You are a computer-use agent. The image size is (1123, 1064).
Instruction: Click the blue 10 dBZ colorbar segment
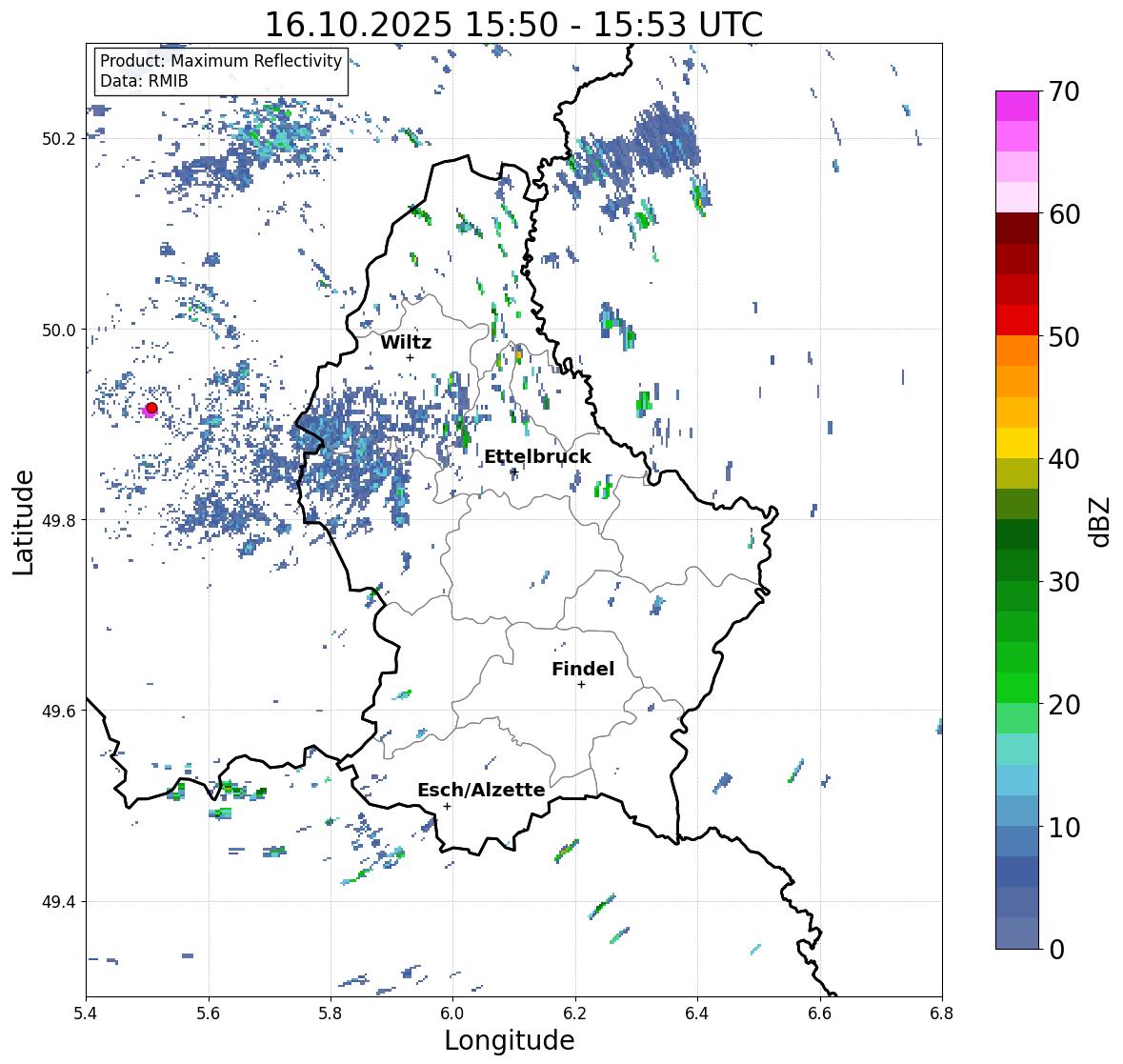pyautogui.click(x=1017, y=840)
